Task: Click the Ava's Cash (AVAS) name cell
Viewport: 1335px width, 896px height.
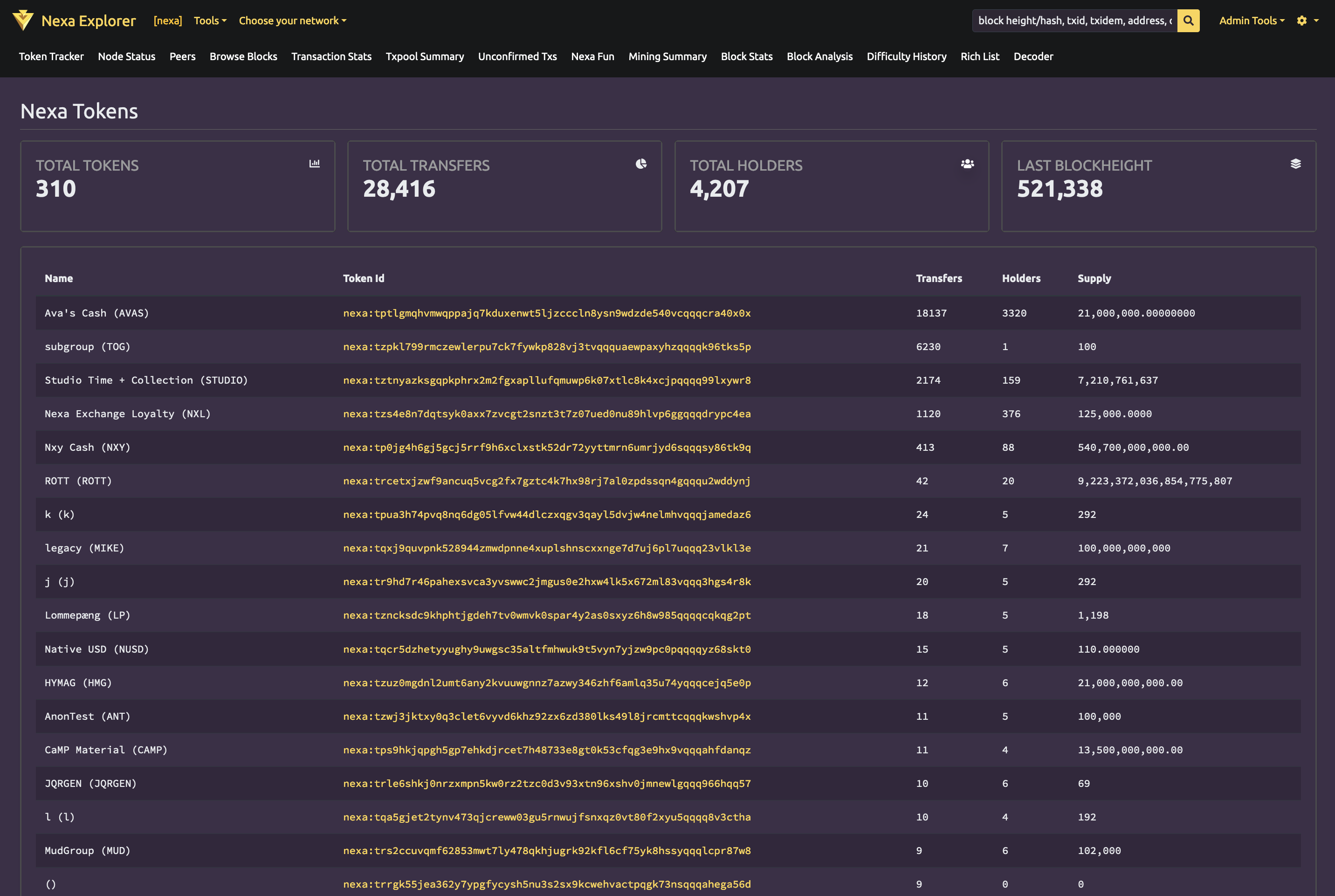Action: [96, 313]
